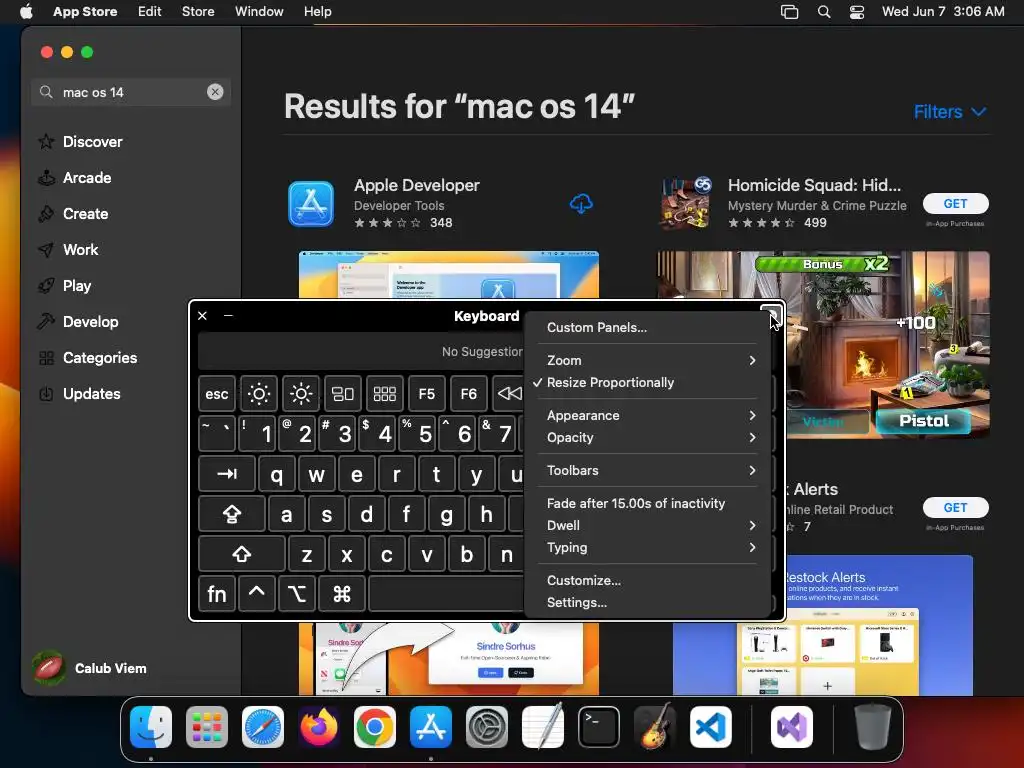1024x768 pixels.
Task: Choose Settings... from the keyboard menu
Action: pos(647,603)
